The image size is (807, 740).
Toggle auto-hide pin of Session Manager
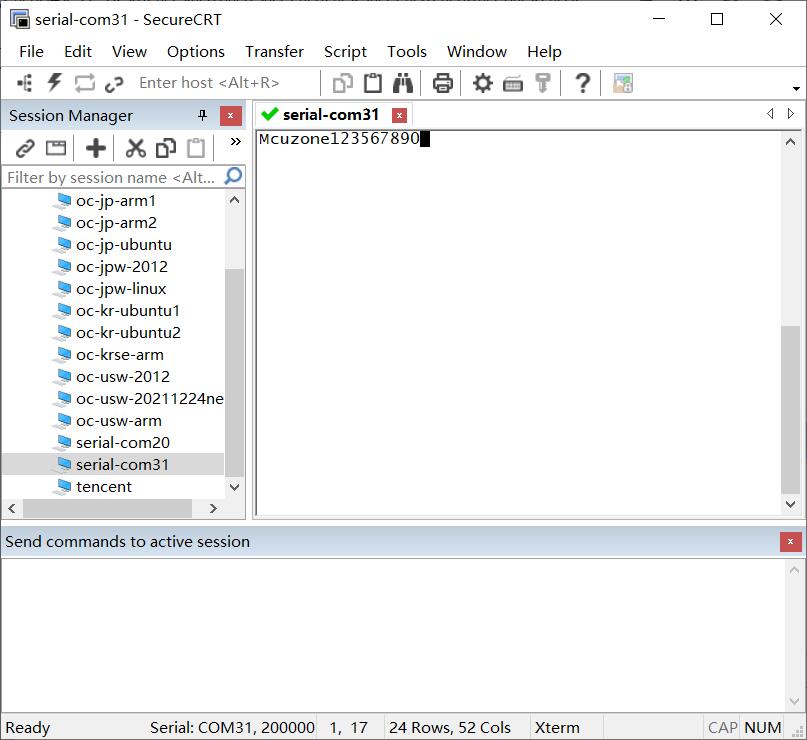click(x=203, y=115)
